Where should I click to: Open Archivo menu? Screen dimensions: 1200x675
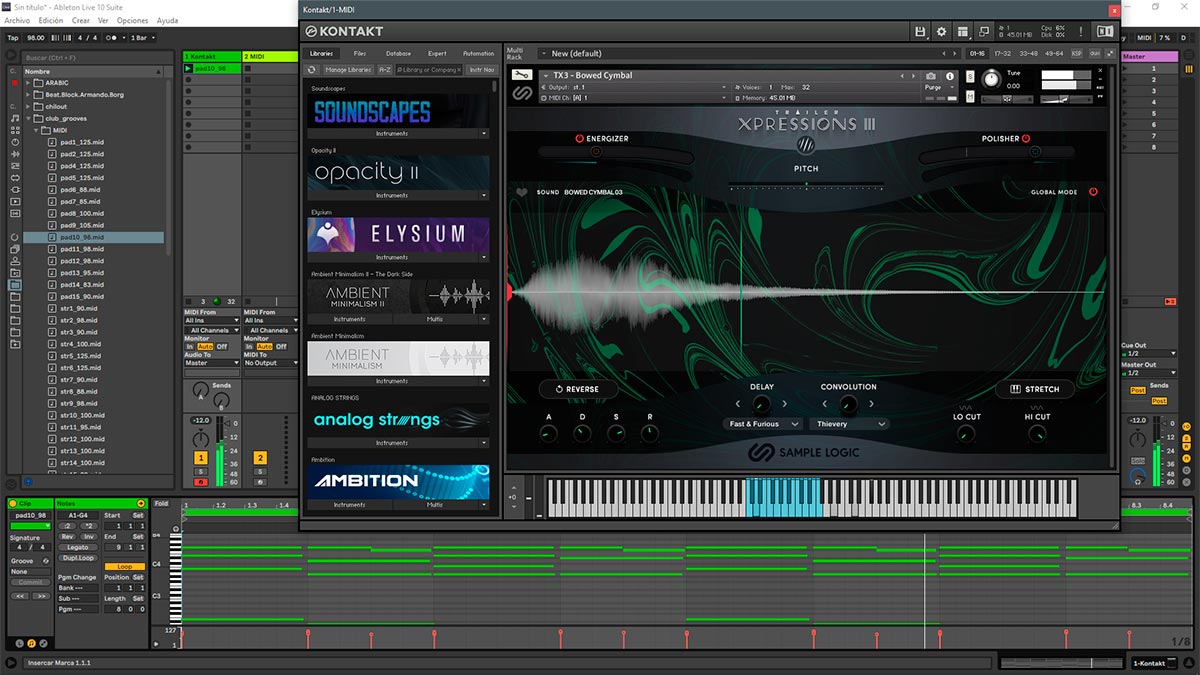(17, 20)
